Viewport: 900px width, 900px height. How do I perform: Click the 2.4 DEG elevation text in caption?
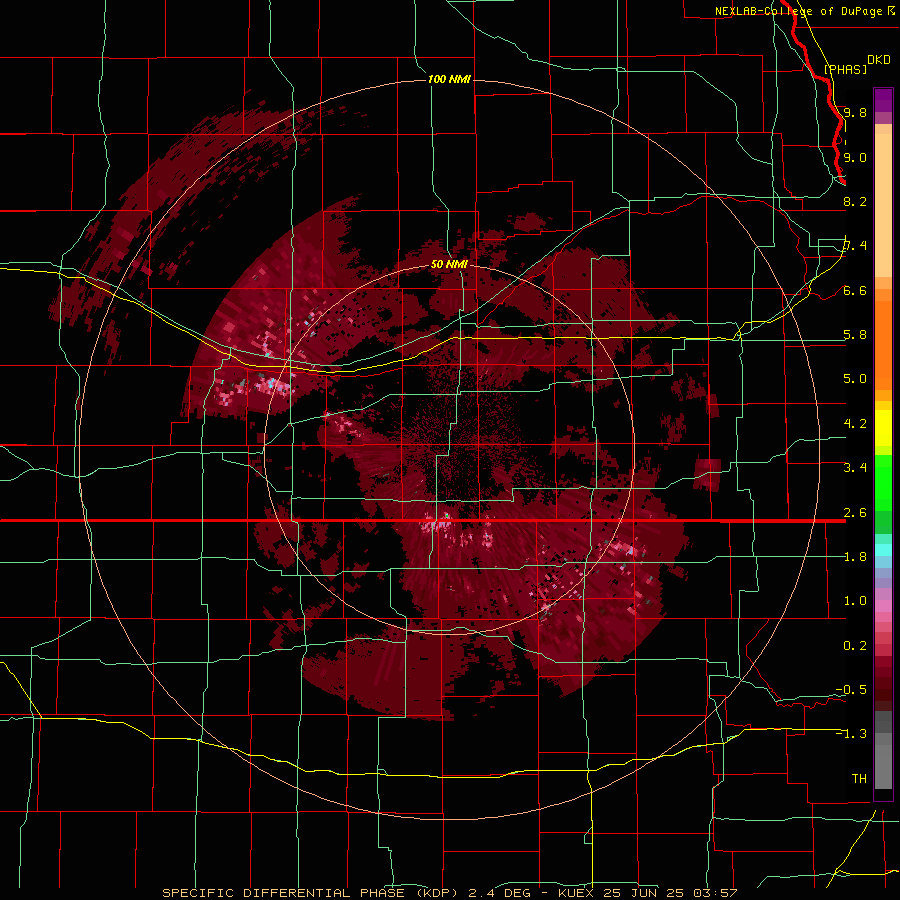click(x=501, y=893)
